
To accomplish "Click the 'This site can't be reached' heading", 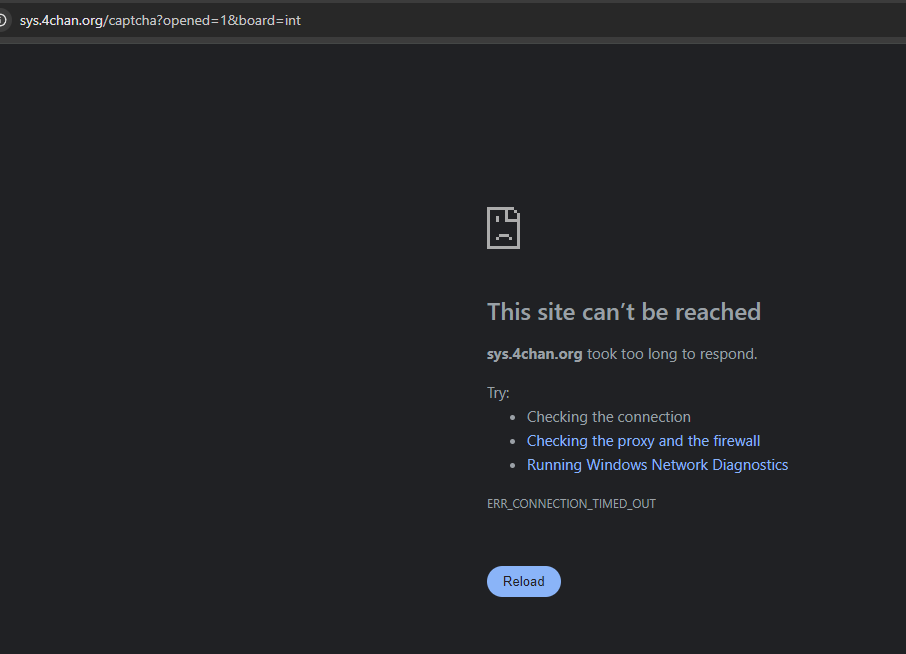I will [623, 312].
